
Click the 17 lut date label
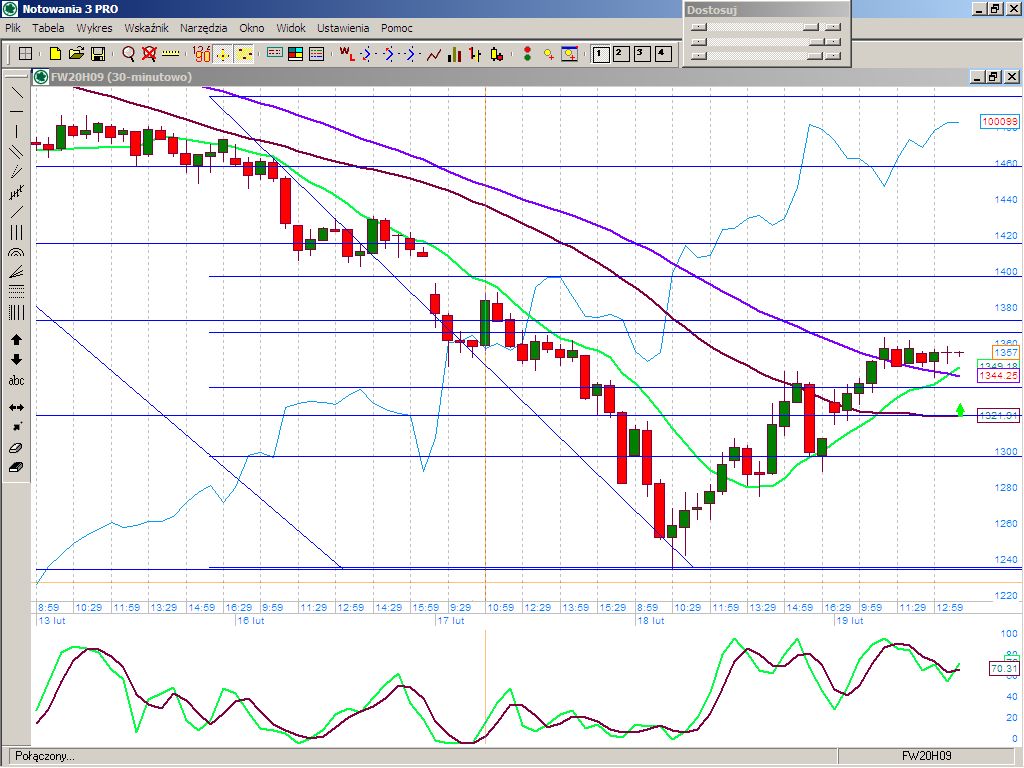coord(451,620)
